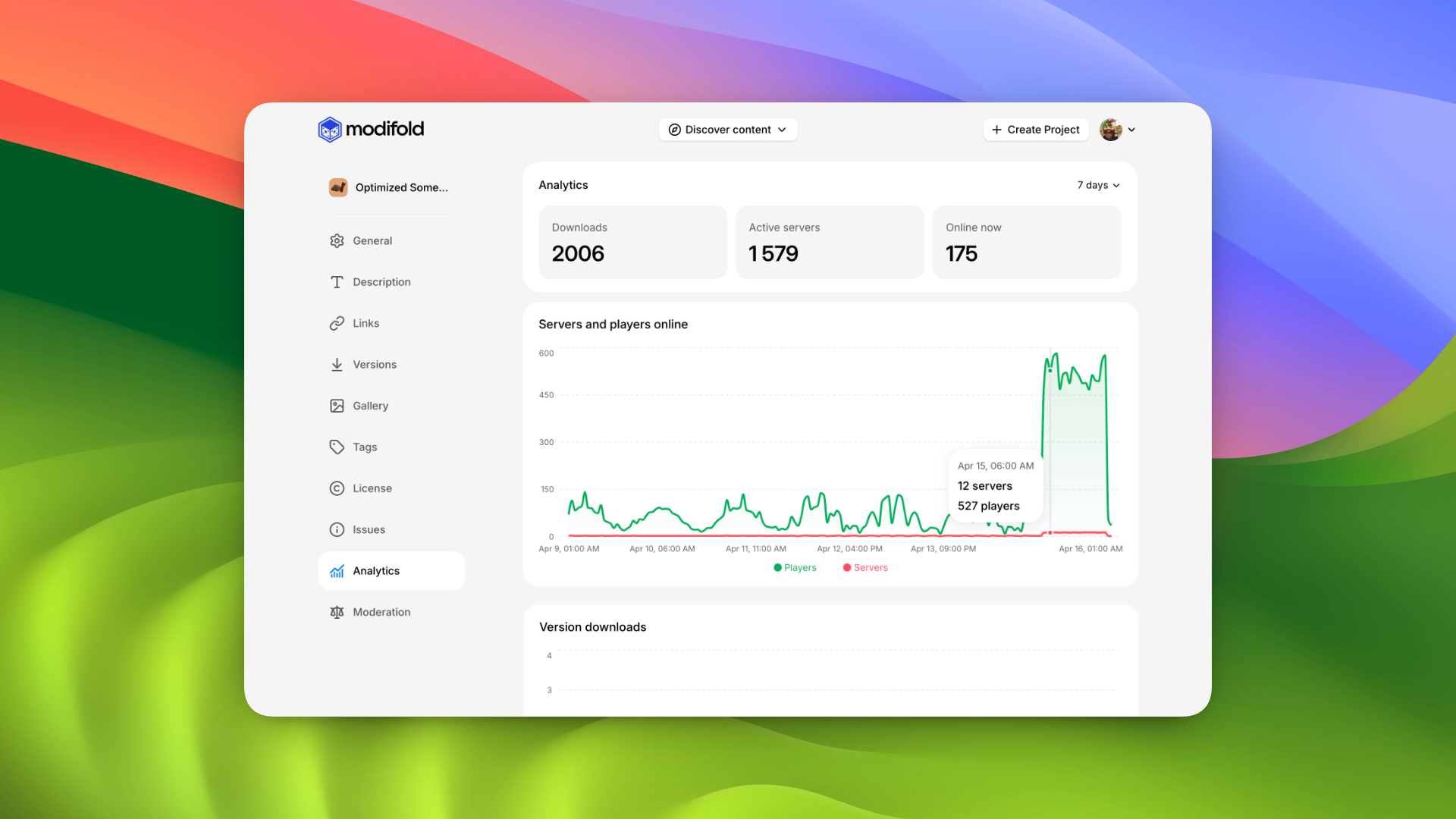
Task: Click the Versions download icon
Action: click(x=337, y=365)
